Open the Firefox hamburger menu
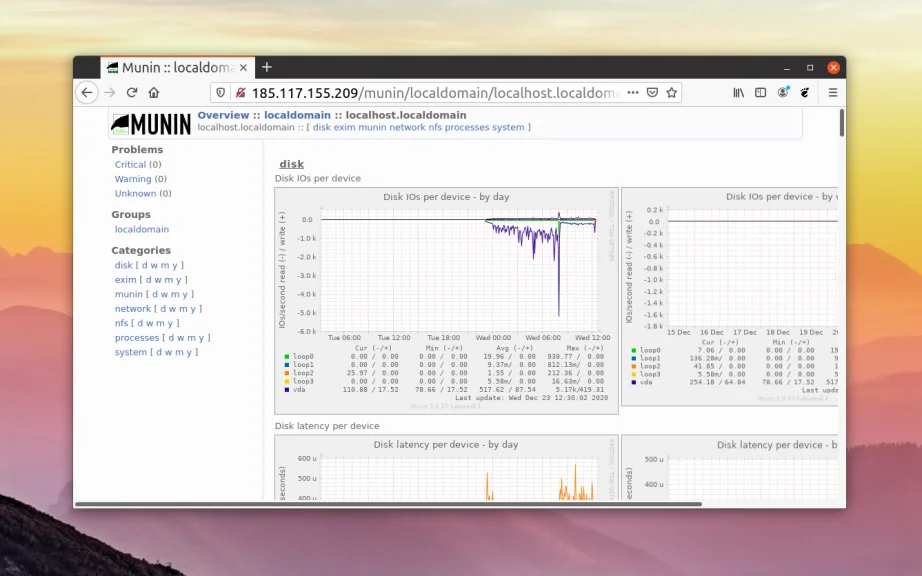Image resolution: width=922 pixels, height=576 pixels. click(833, 91)
